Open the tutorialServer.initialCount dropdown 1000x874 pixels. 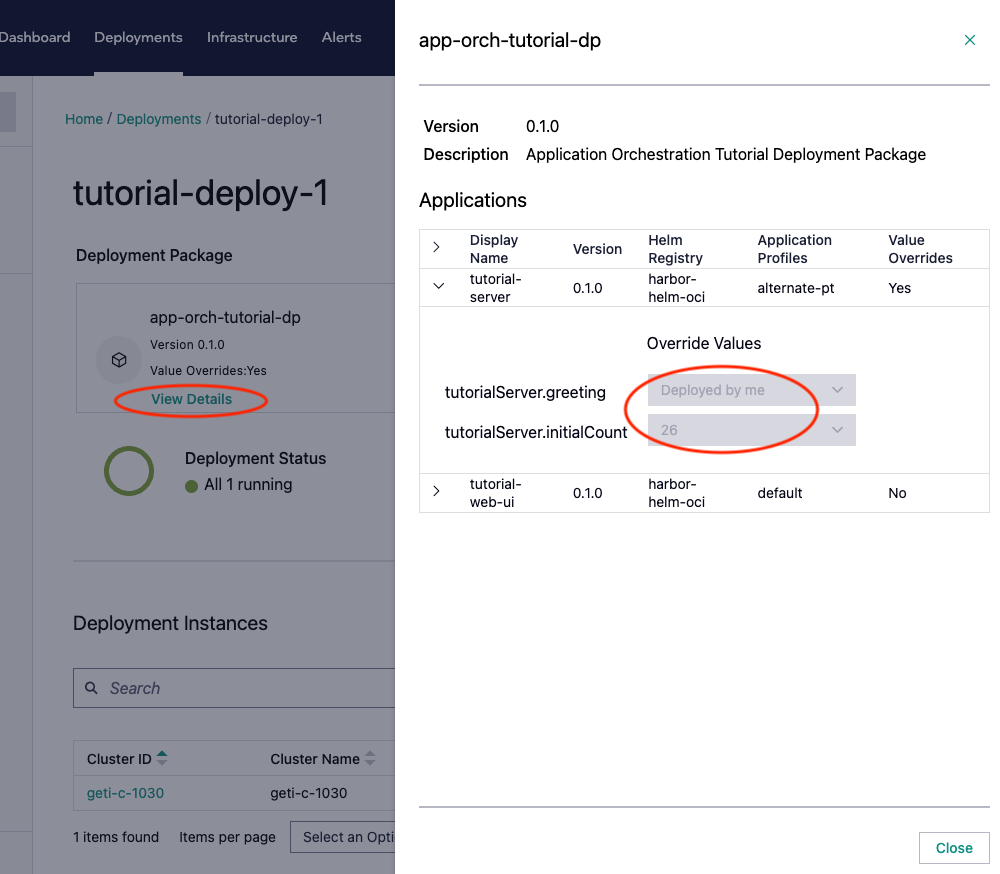(x=751, y=430)
